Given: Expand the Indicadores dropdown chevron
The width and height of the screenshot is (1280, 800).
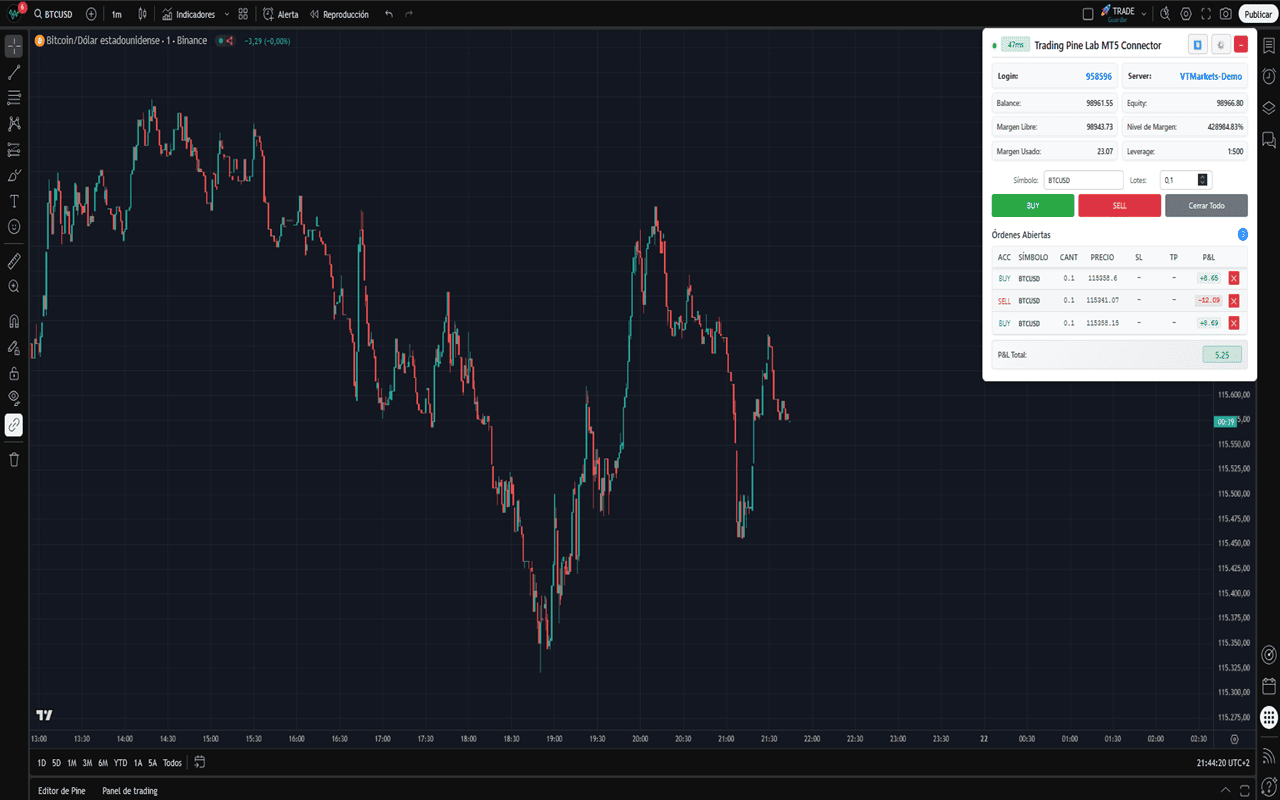Looking at the screenshot, I should pos(227,14).
